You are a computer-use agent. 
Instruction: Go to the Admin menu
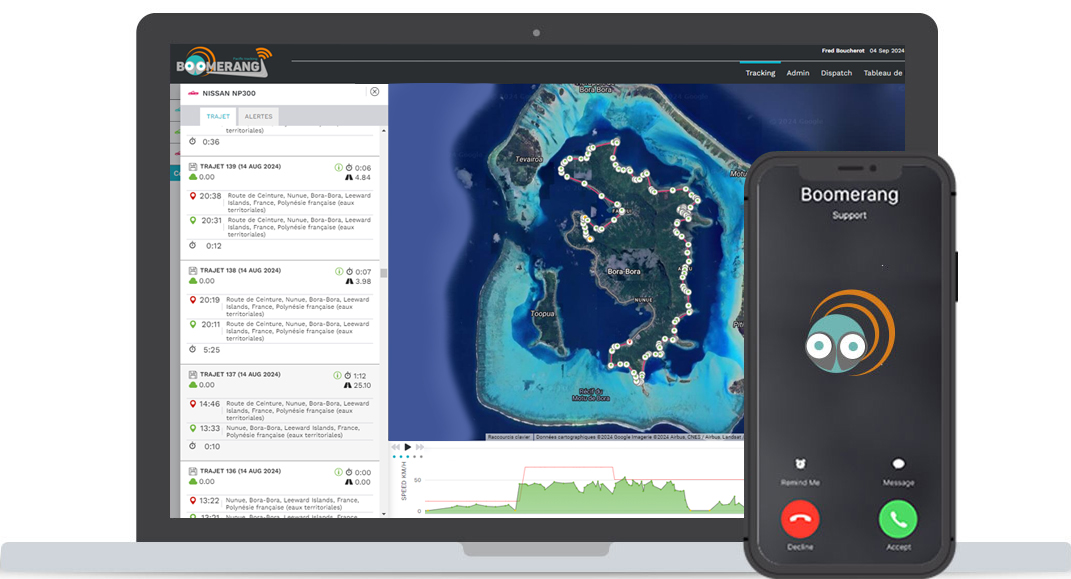click(798, 73)
